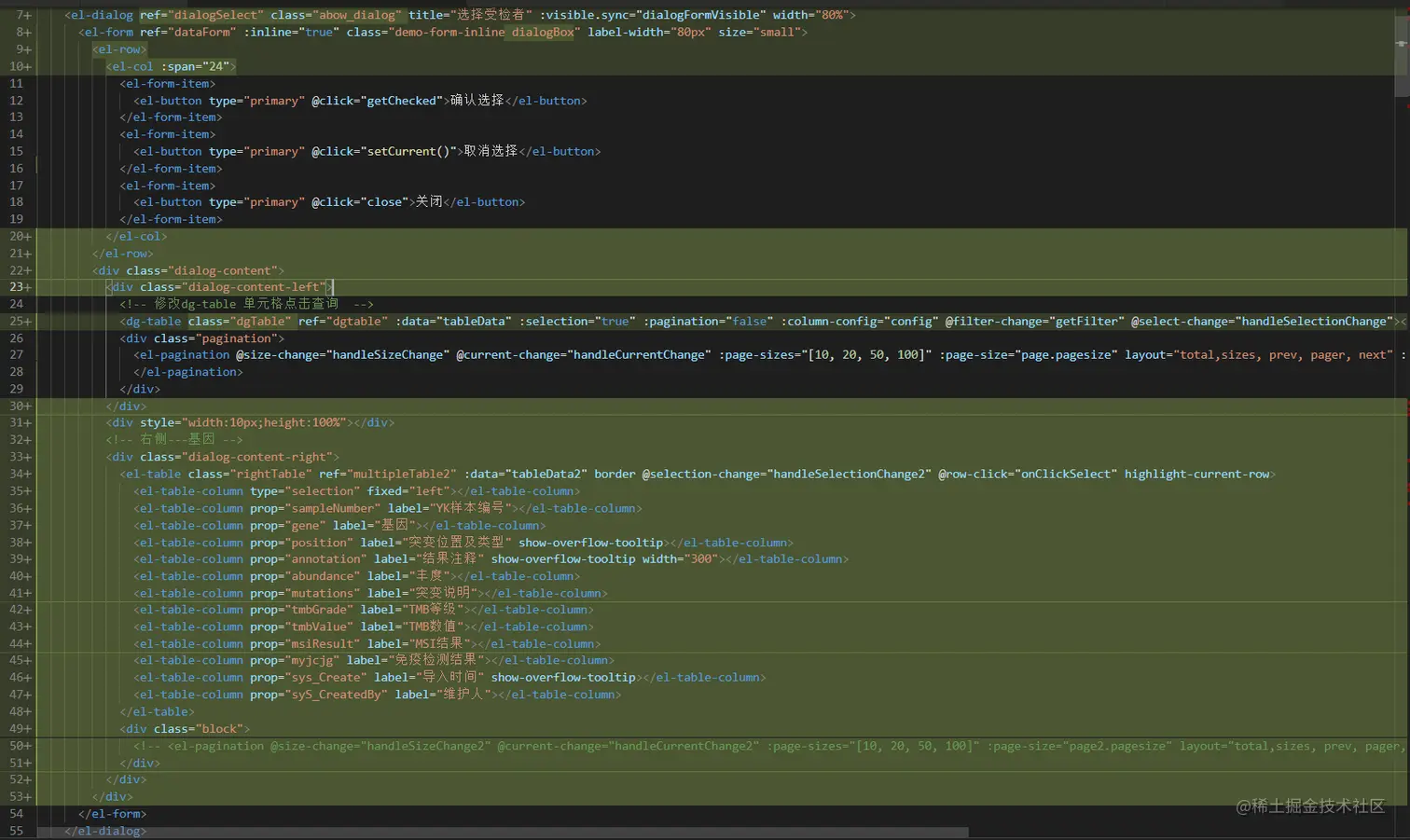Click the "msiResult" prop value
This screenshot has height=840, width=1410.
(323, 643)
